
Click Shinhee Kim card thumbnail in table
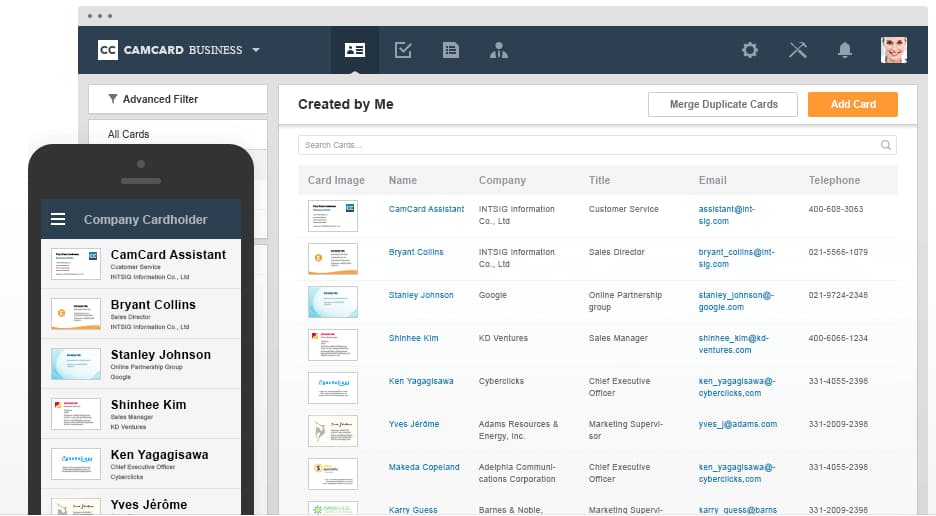pos(332,345)
